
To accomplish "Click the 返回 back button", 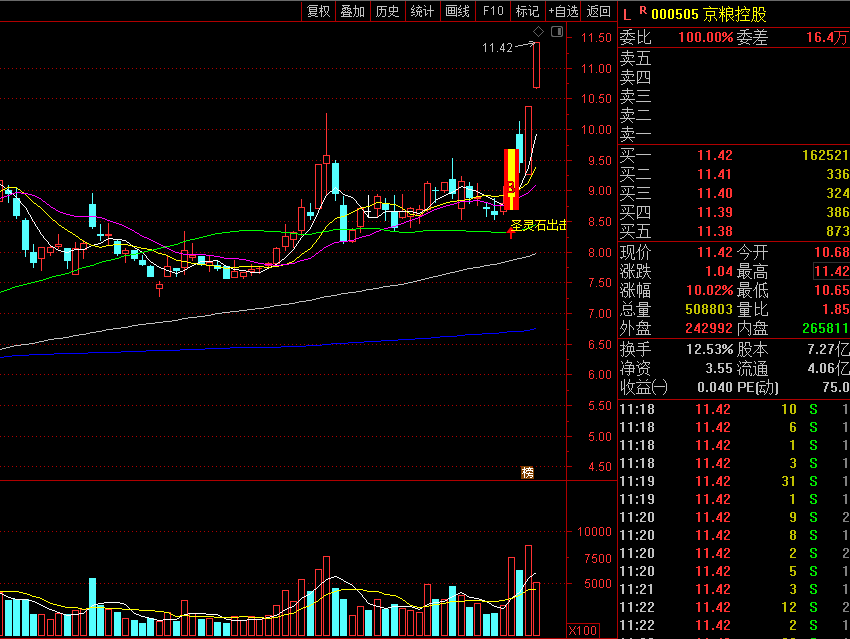I will pos(598,11).
